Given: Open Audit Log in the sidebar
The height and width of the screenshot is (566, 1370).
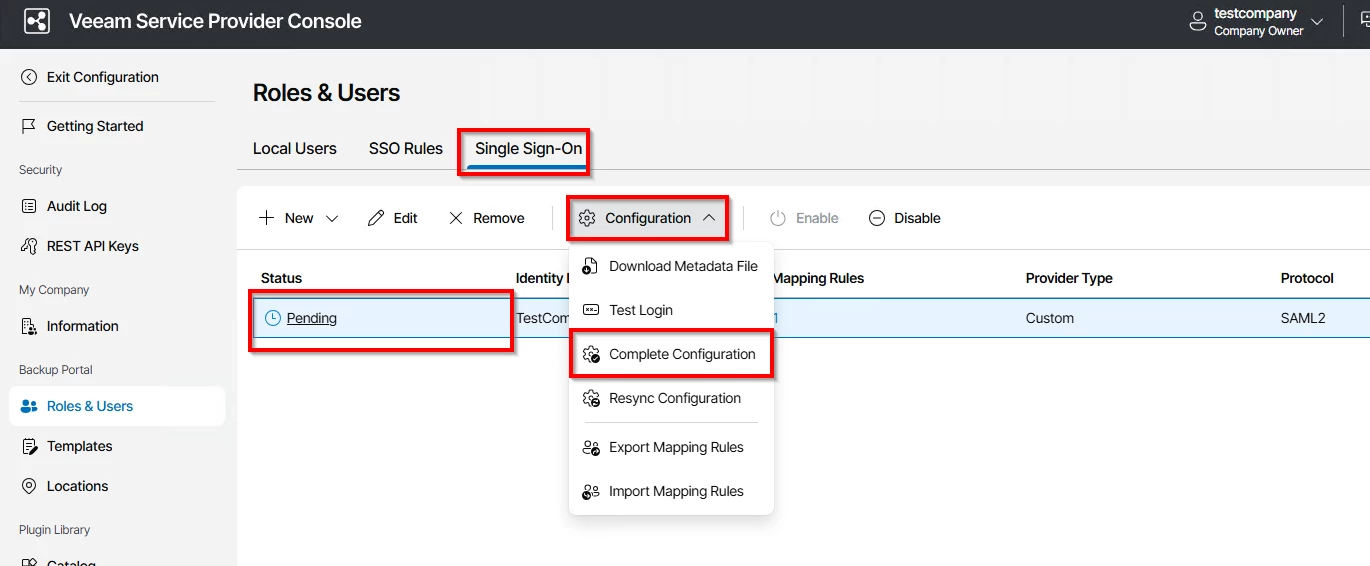Looking at the screenshot, I should pyautogui.click(x=77, y=206).
